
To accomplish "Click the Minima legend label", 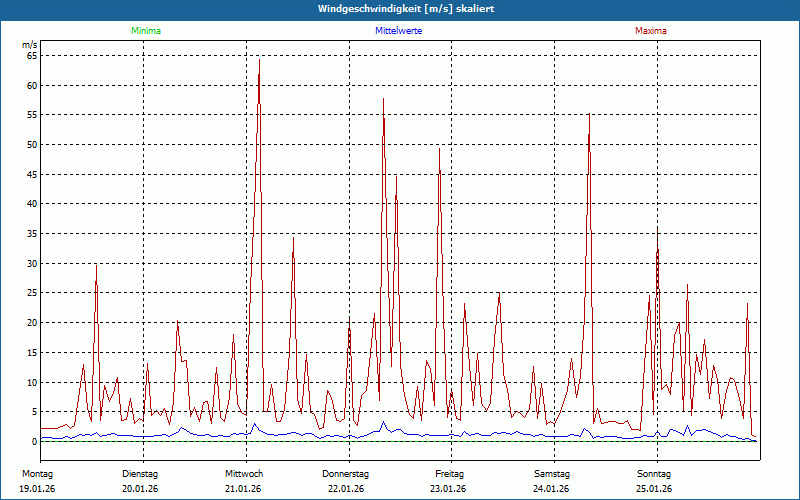I will click(144, 31).
